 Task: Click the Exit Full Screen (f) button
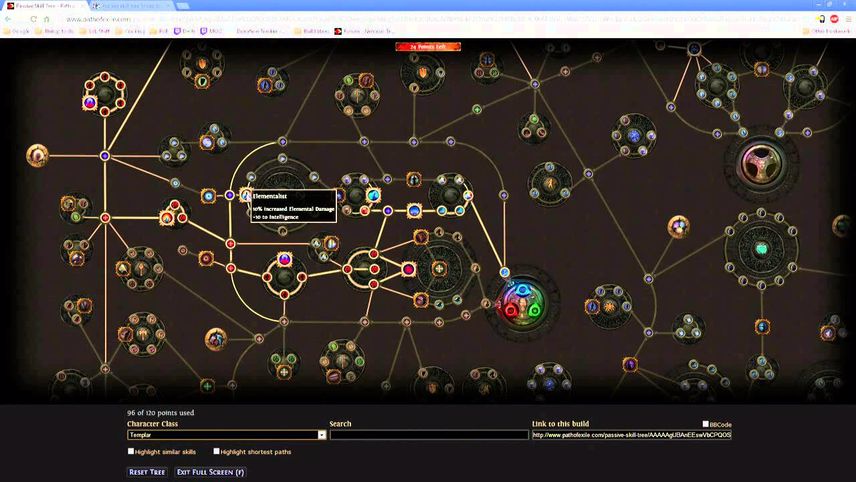pyautogui.click(x=210, y=472)
